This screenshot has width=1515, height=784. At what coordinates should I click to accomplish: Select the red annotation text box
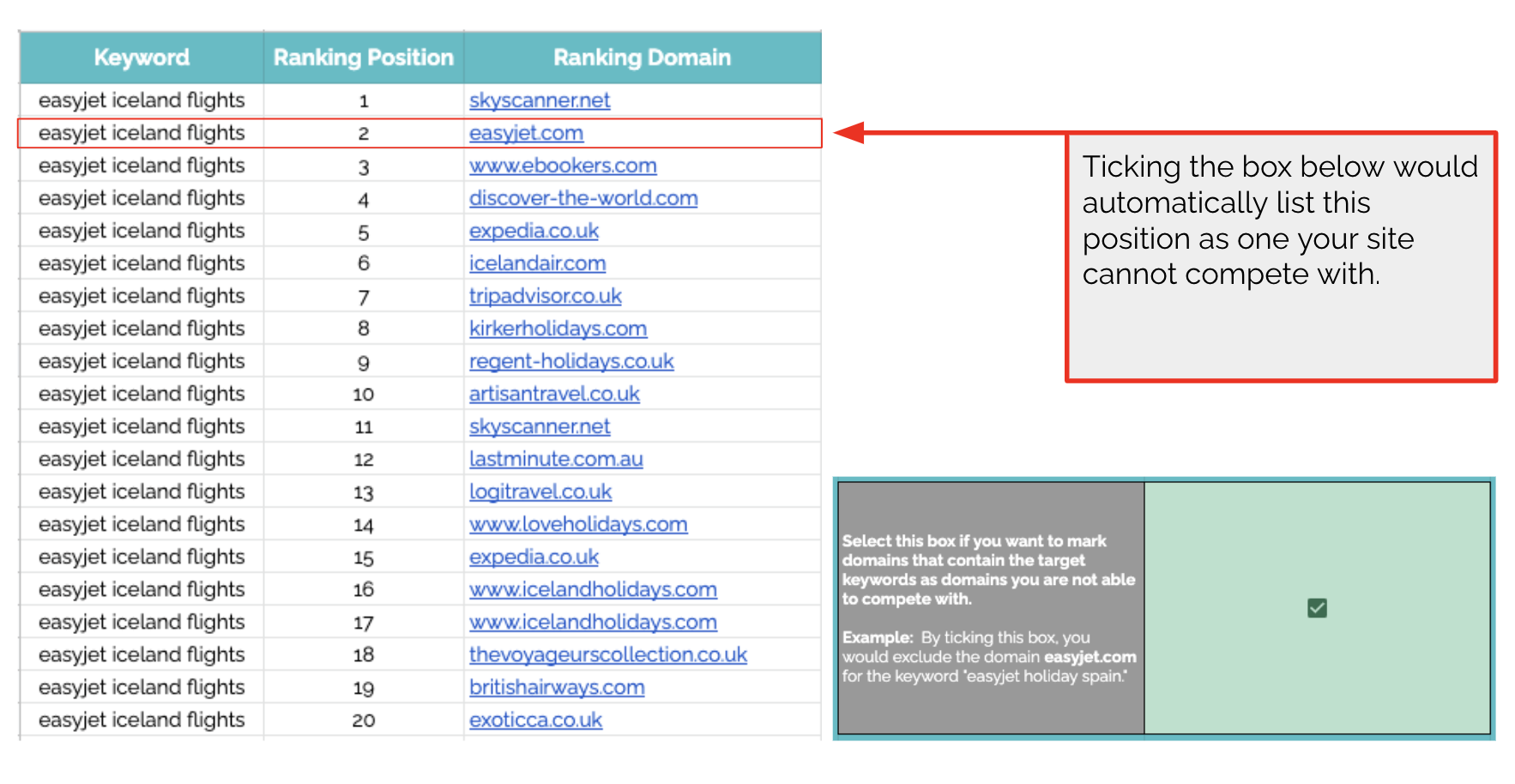pyautogui.click(x=1280, y=256)
